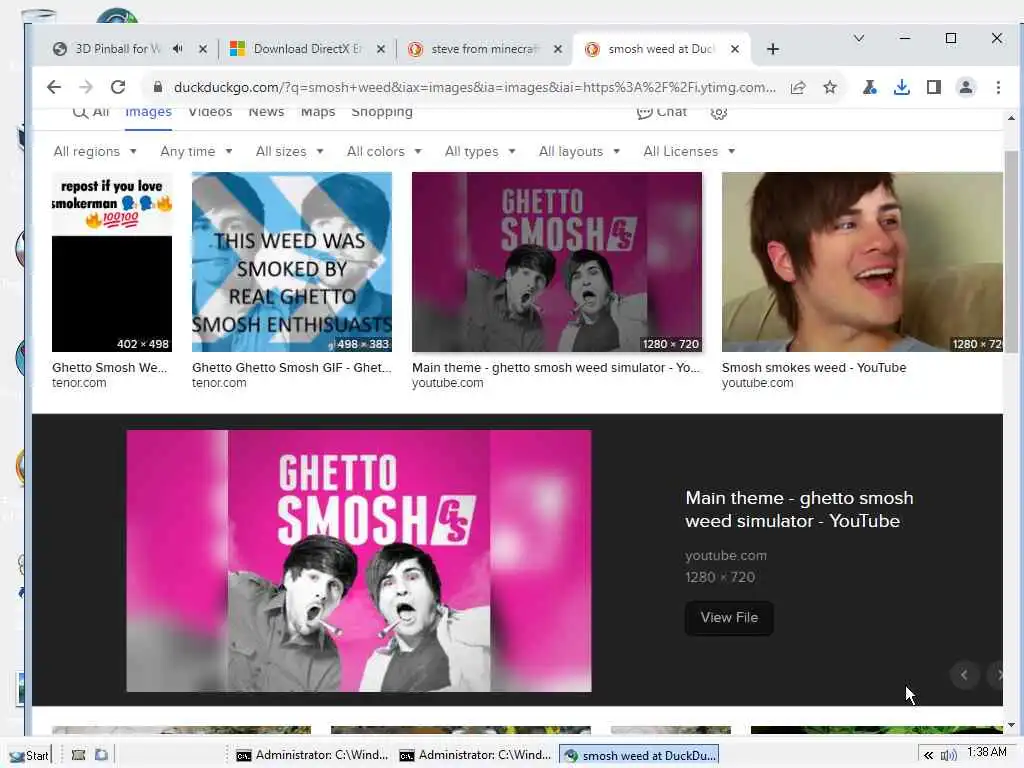Select the Maps search category
This screenshot has height=768, width=1024.
318,112
